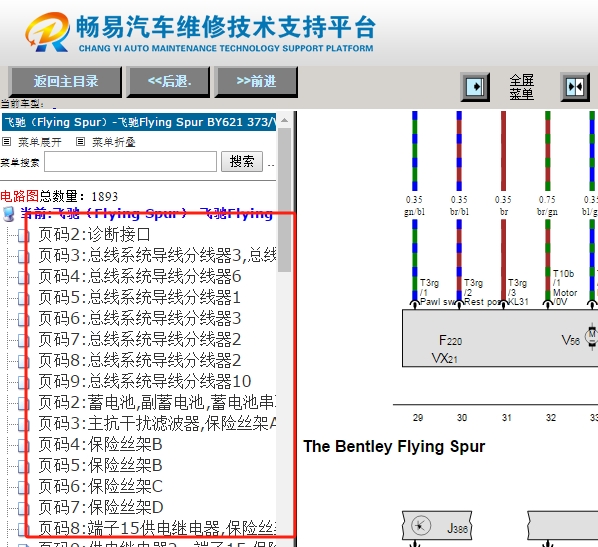Click page icon beside 页码6:保险丝架C
Image resolution: width=598 pixels, height=547 pixels.
pyautogui.click(x=23, y=487)
